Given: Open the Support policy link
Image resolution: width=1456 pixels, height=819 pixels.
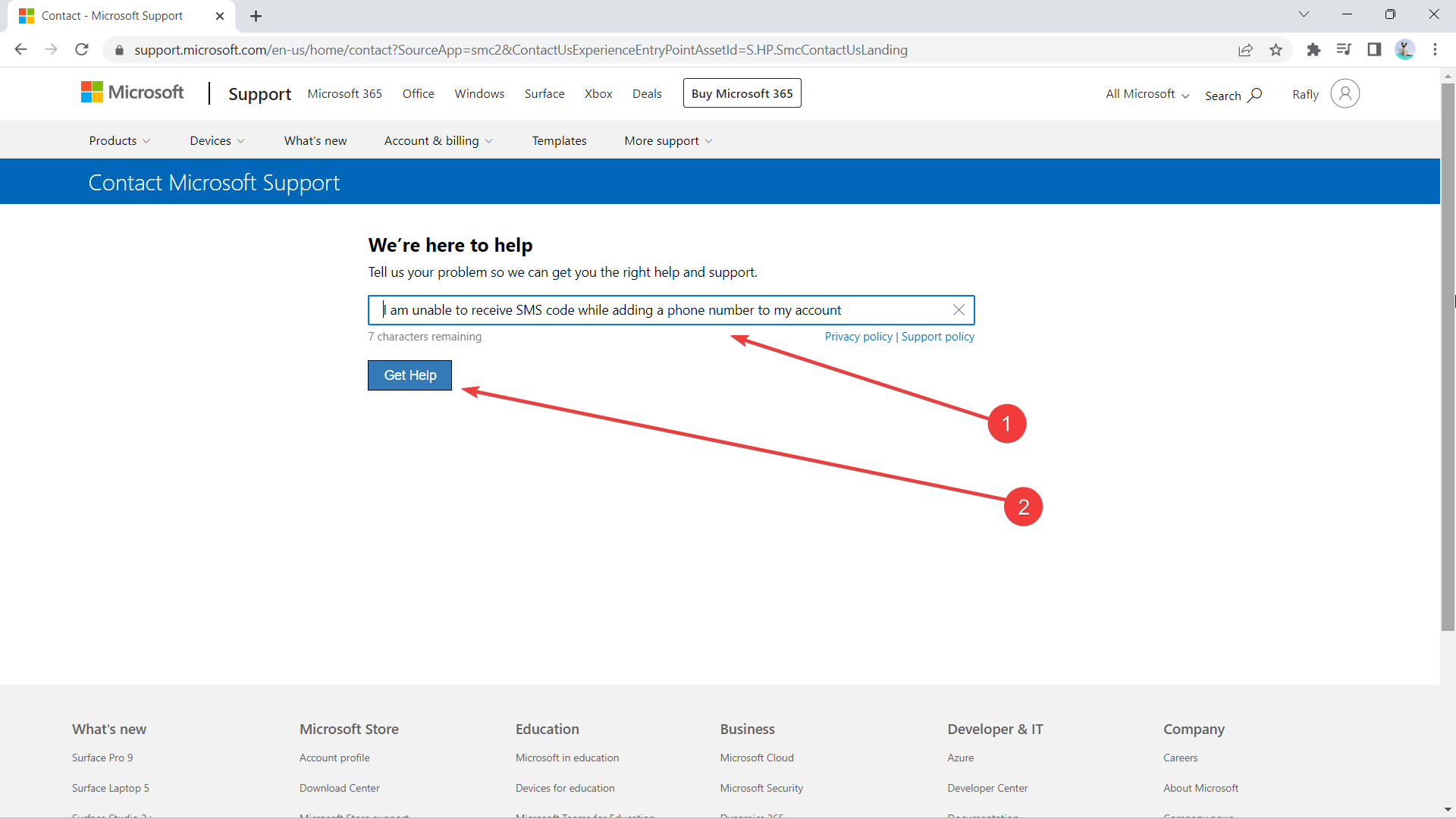Looking at the screenshot, I should [938, 337].
